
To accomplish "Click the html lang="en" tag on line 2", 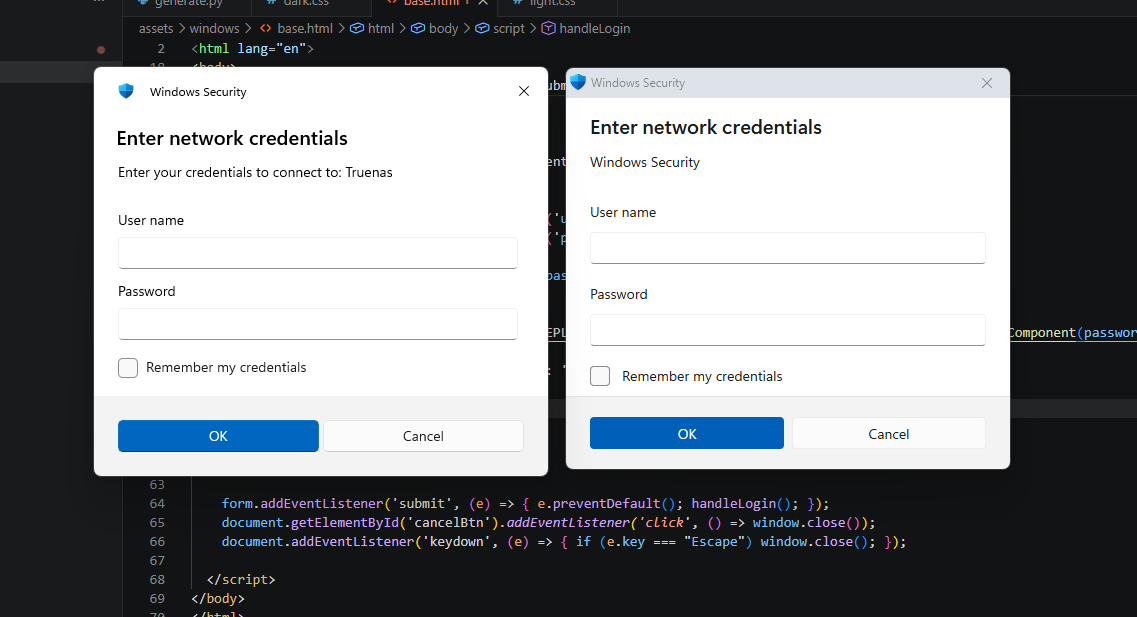I will click(x=252, y=49).
